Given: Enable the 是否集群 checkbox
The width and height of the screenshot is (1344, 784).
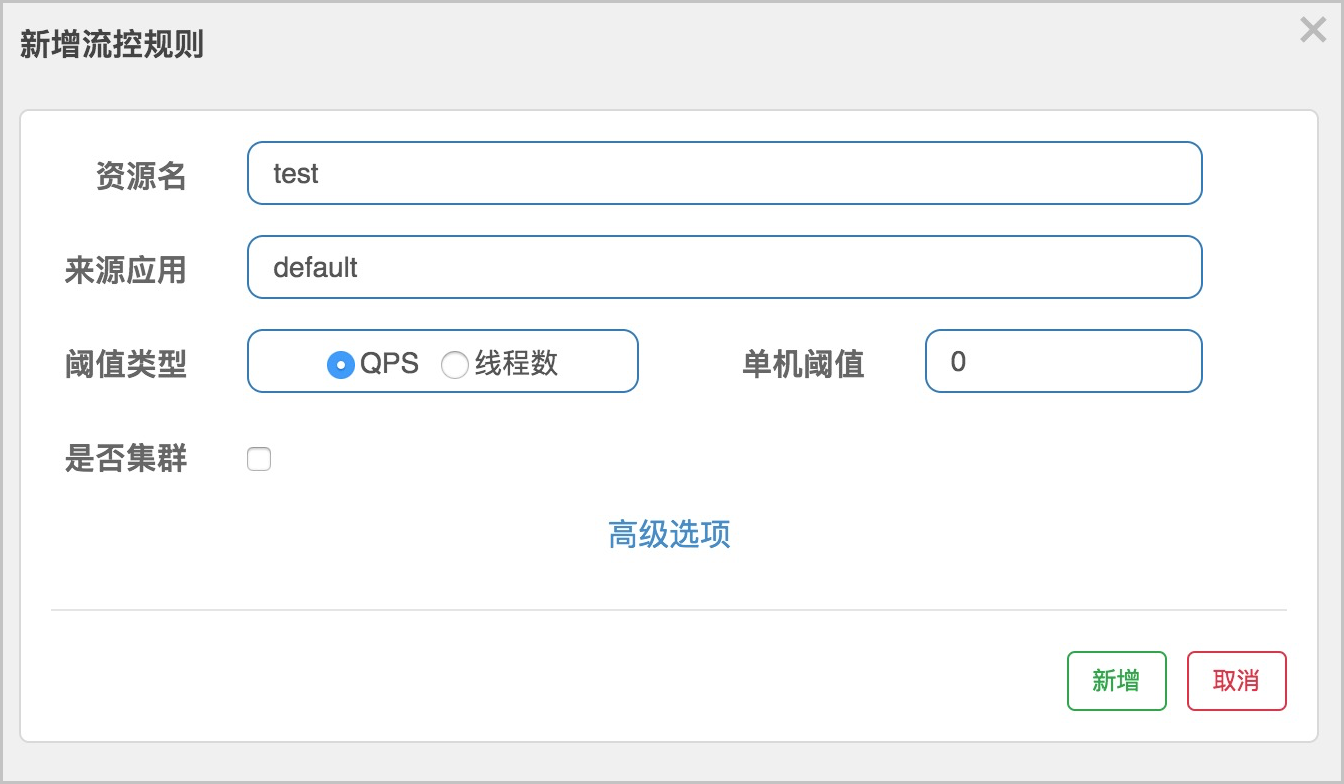Looking at the screenshot, I should point(259,459).
